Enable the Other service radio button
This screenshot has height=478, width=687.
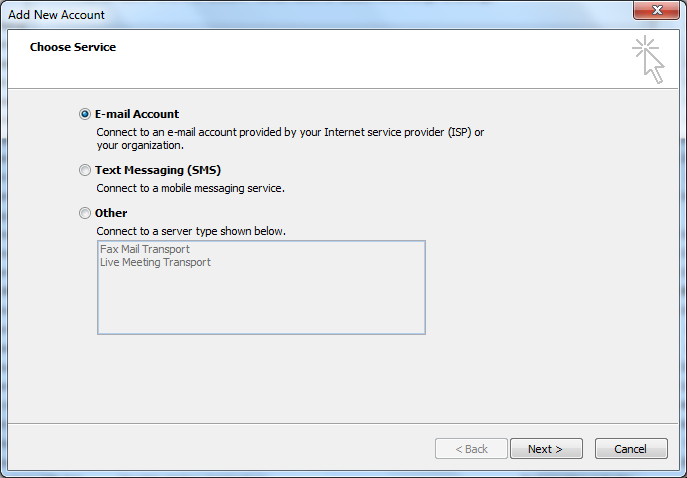[x=85, y=213]
